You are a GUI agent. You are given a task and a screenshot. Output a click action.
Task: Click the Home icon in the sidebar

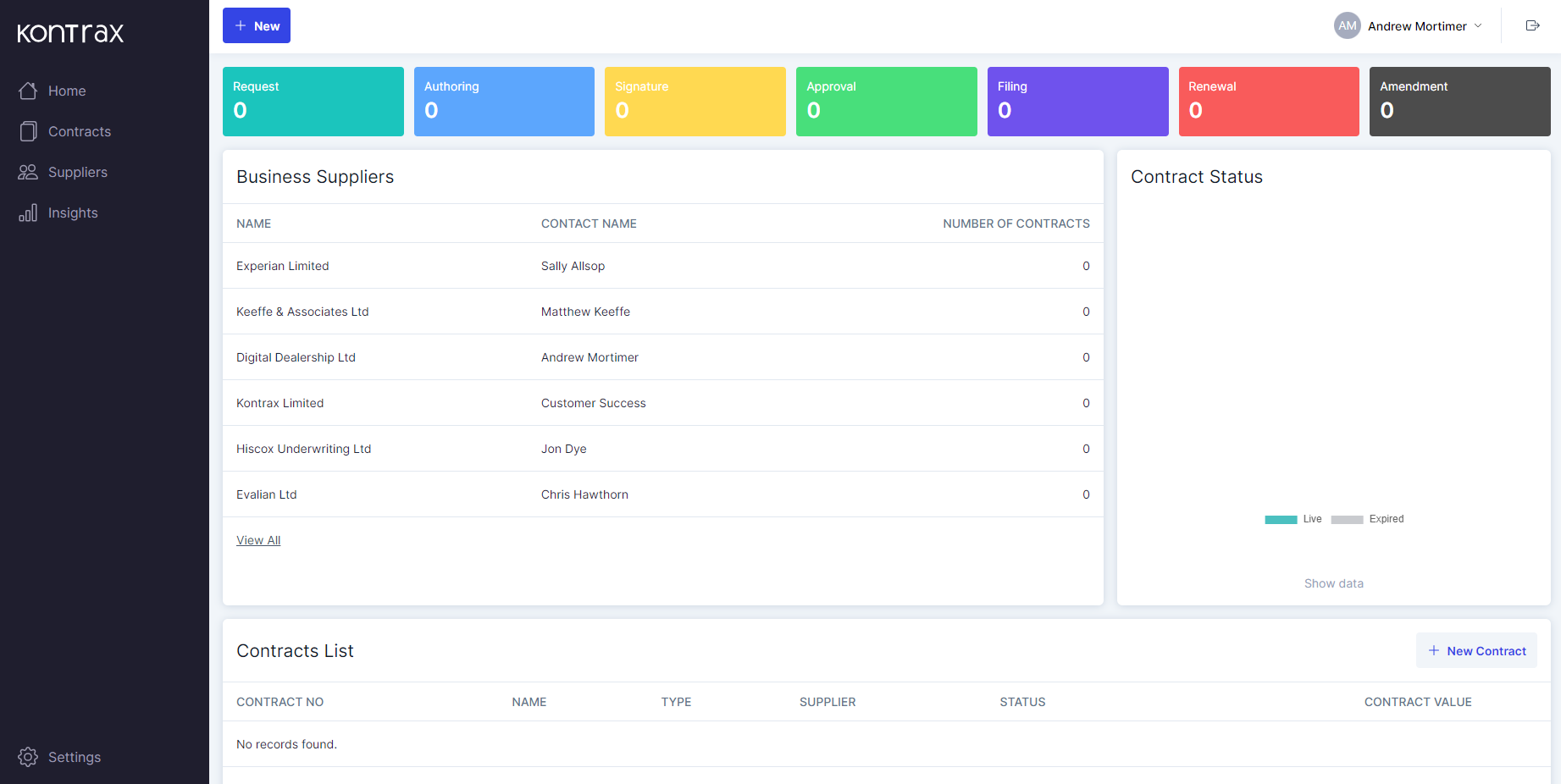[x=28, y=91]
